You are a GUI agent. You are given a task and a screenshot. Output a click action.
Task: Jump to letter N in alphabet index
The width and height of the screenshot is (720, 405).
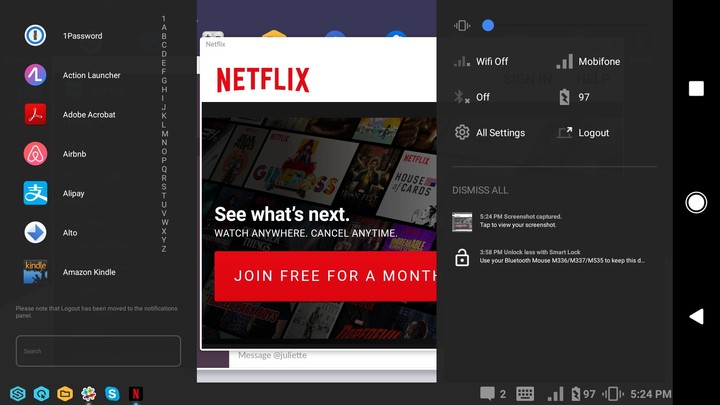(164, 142)
